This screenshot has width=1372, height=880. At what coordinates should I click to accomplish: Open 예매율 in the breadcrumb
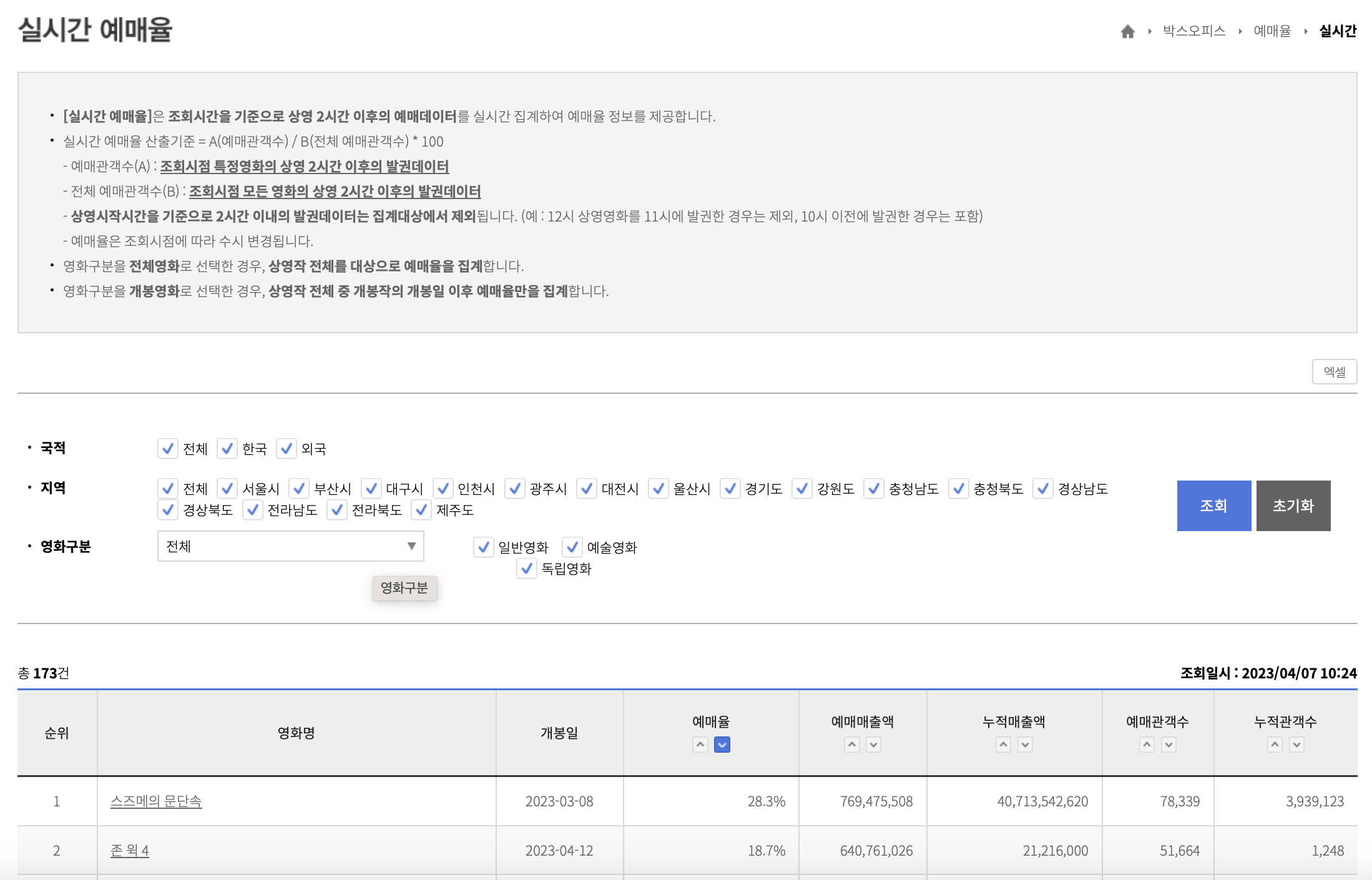coord(1272,31)
